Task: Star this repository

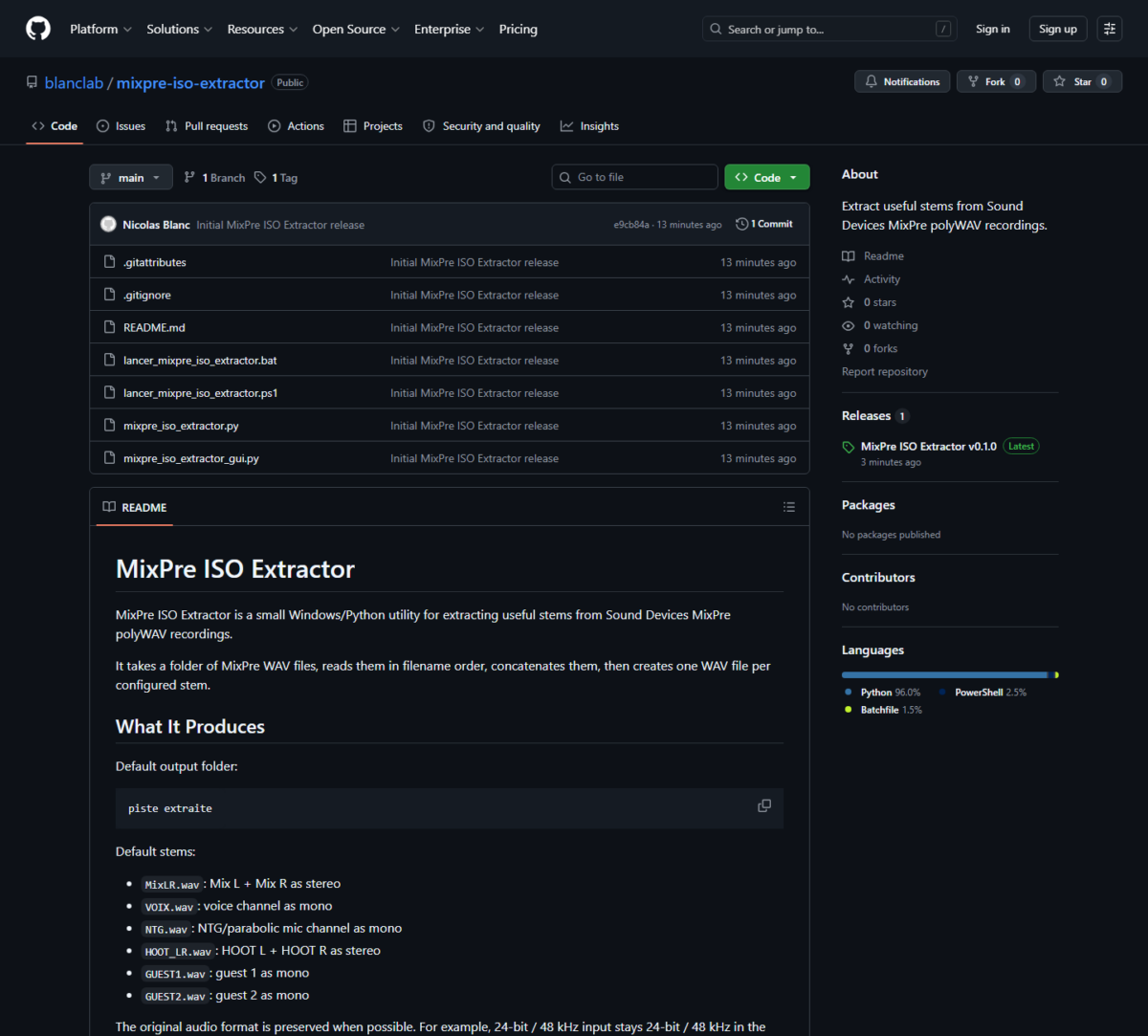Action: pos(1082,81)
